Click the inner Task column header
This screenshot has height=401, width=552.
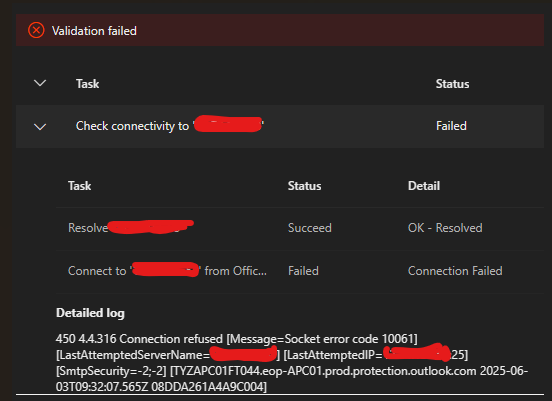point(80,186)
